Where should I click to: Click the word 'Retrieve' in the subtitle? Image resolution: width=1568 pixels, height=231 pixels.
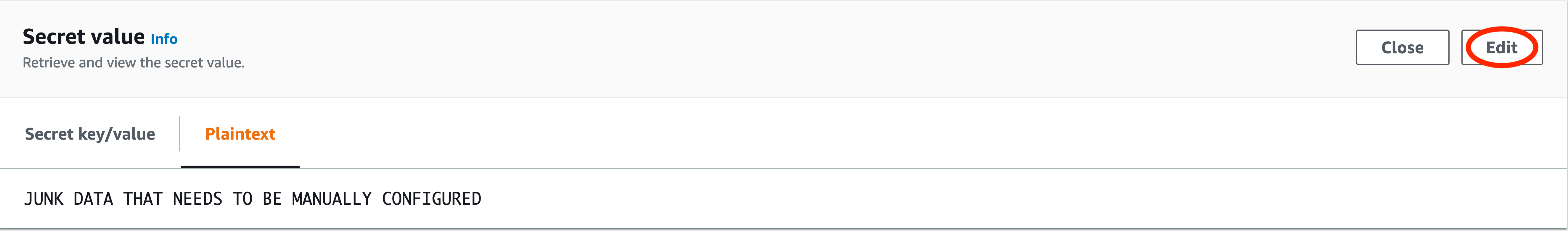[x=49, y=63]
